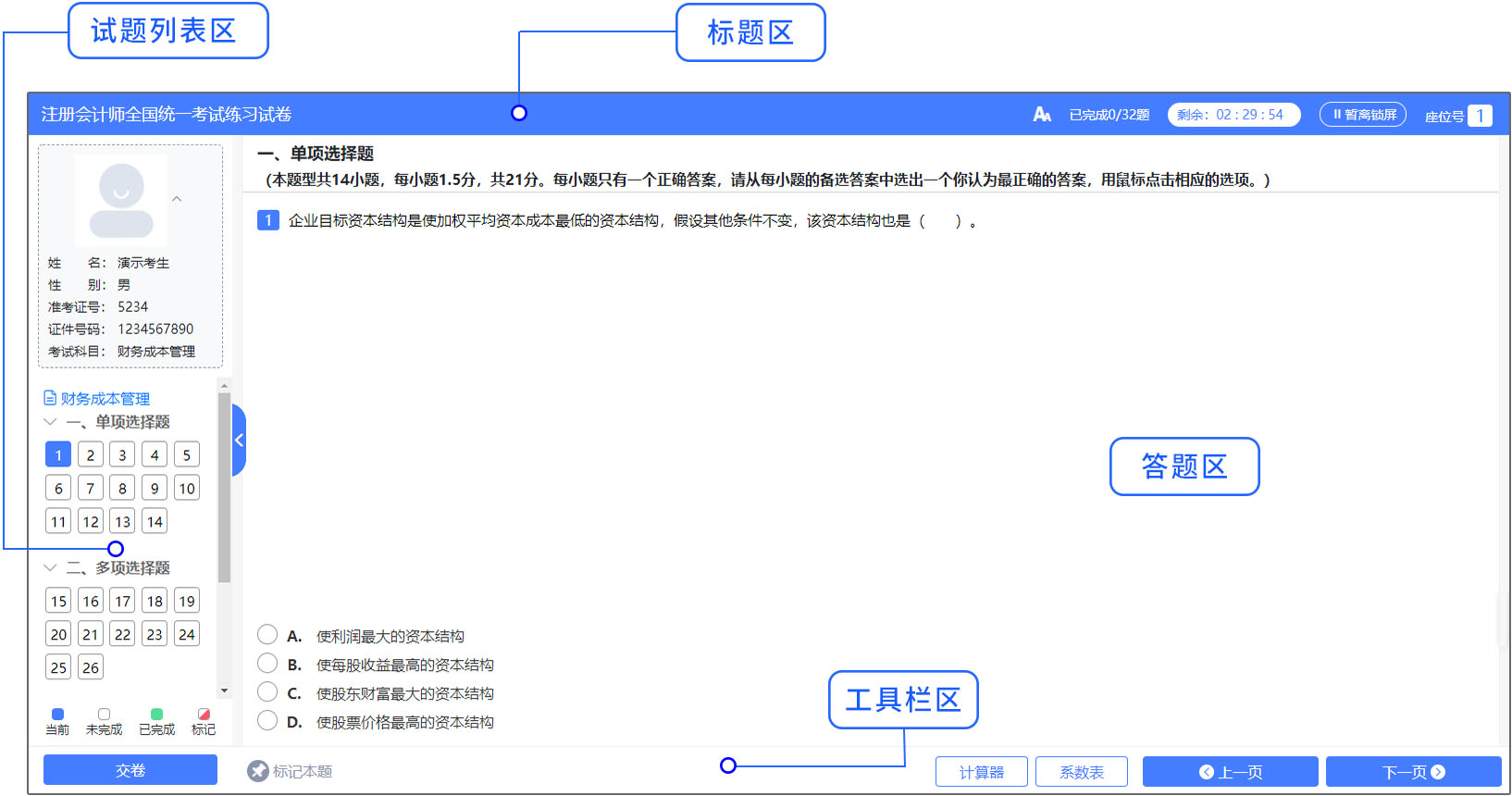Collapse the candidate info panel arrow
Screen dimensions: 1512x796
tap(177, 199)
